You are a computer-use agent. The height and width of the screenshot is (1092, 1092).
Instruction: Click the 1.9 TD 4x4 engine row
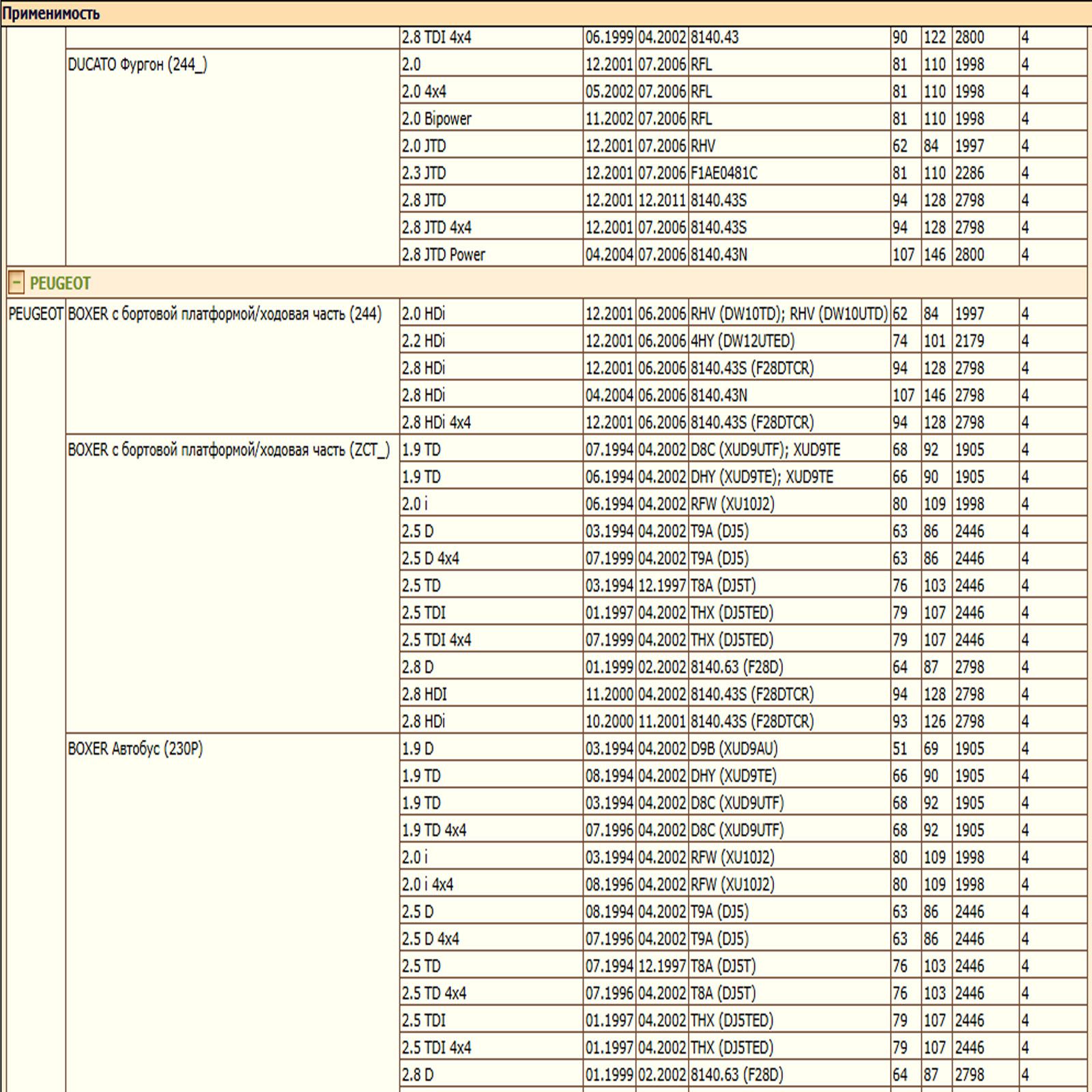tap(743, 831)
